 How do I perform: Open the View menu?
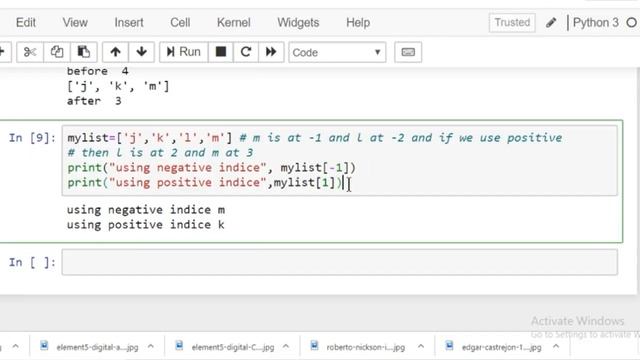pos(75,22)
